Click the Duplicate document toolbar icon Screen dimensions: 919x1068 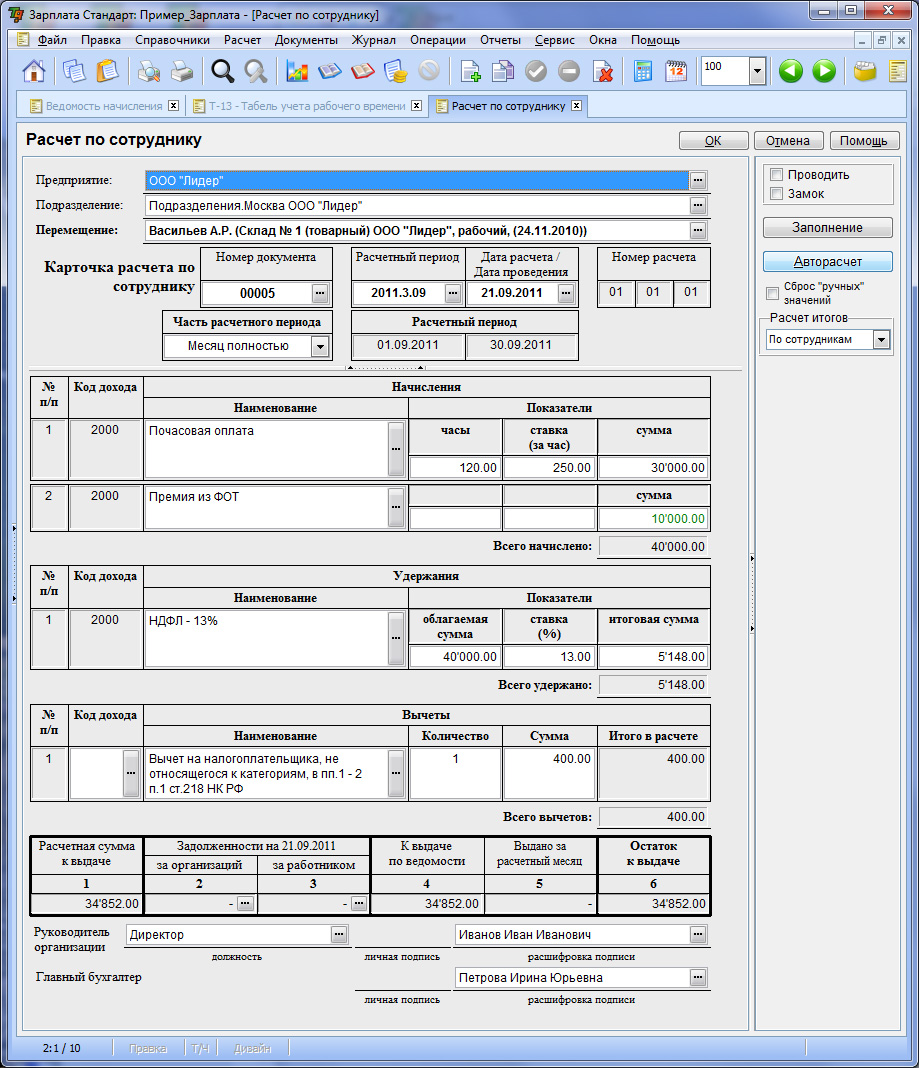click(x=503, y=71)
